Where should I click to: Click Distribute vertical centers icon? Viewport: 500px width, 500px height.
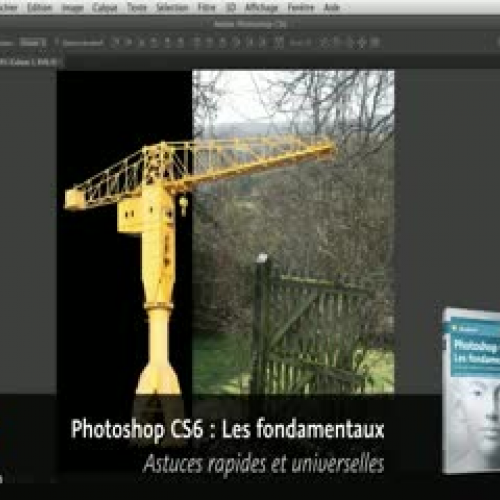[210, 42]
